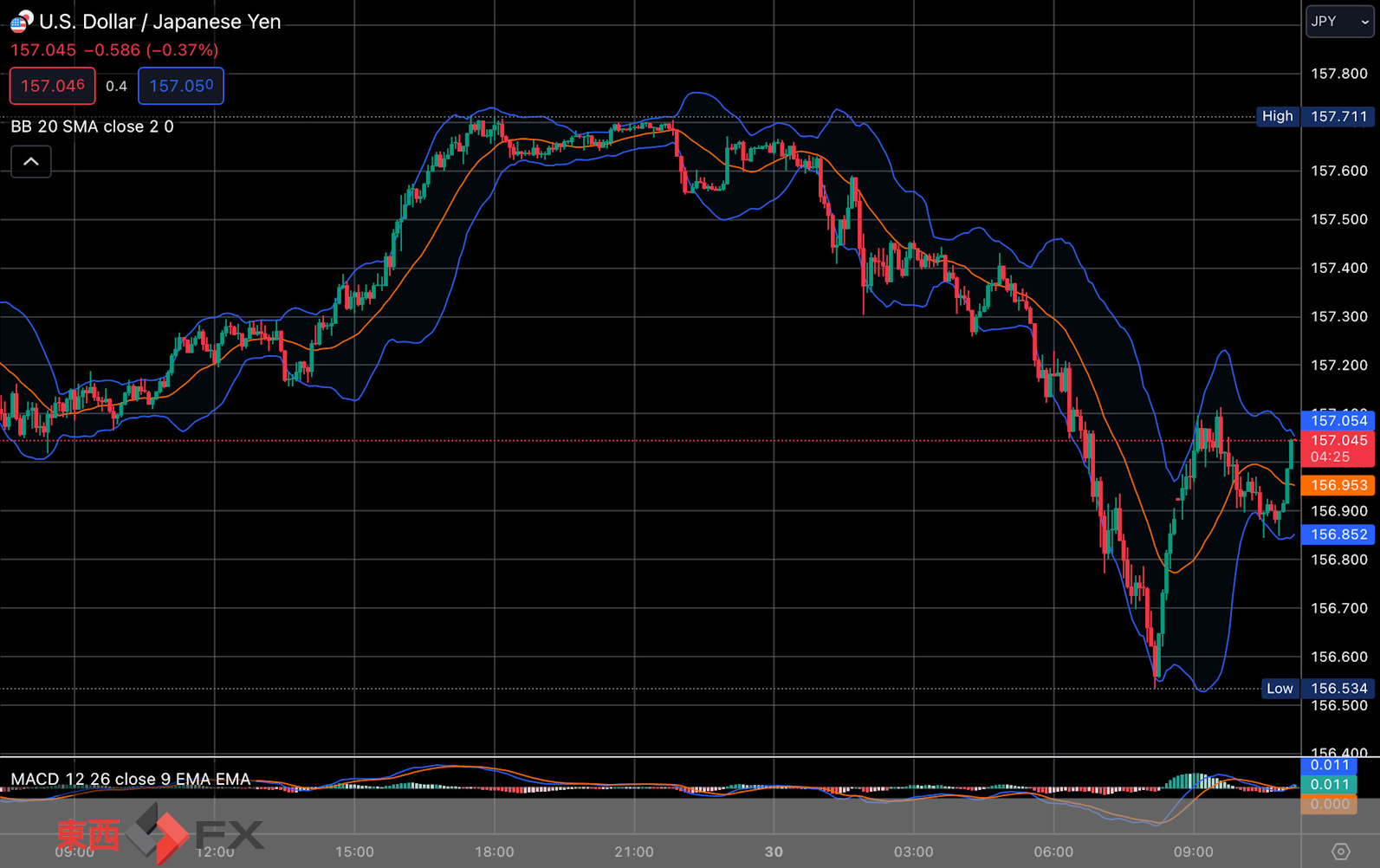Click the 0.4 spread value

pos(116,87)
